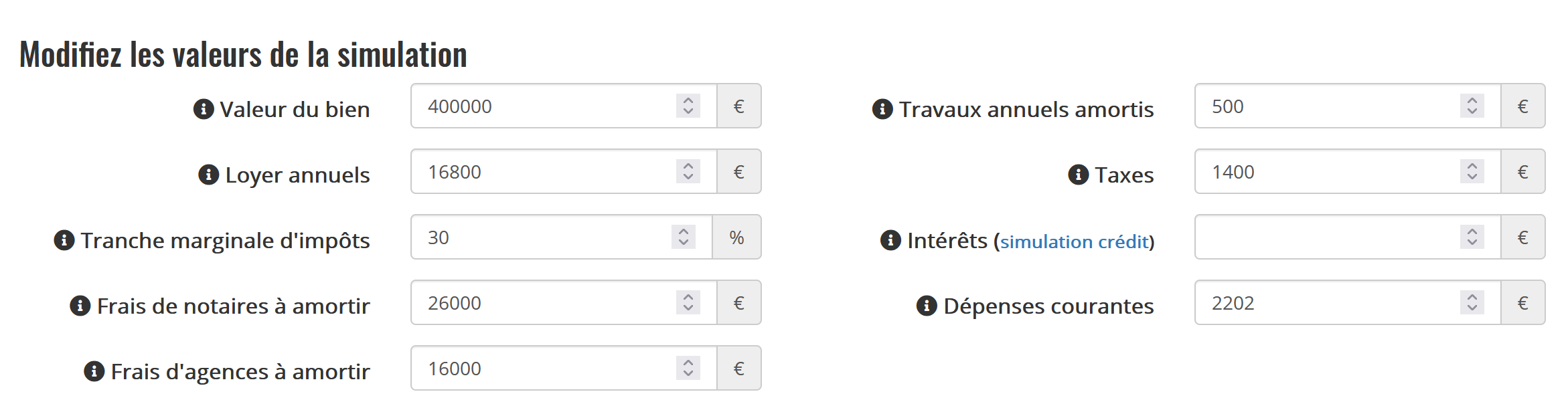Click stepper on Dépenses courantes field
Image resolution: width=1568 pixels, height=404 pixels.
click(1472, 303)
